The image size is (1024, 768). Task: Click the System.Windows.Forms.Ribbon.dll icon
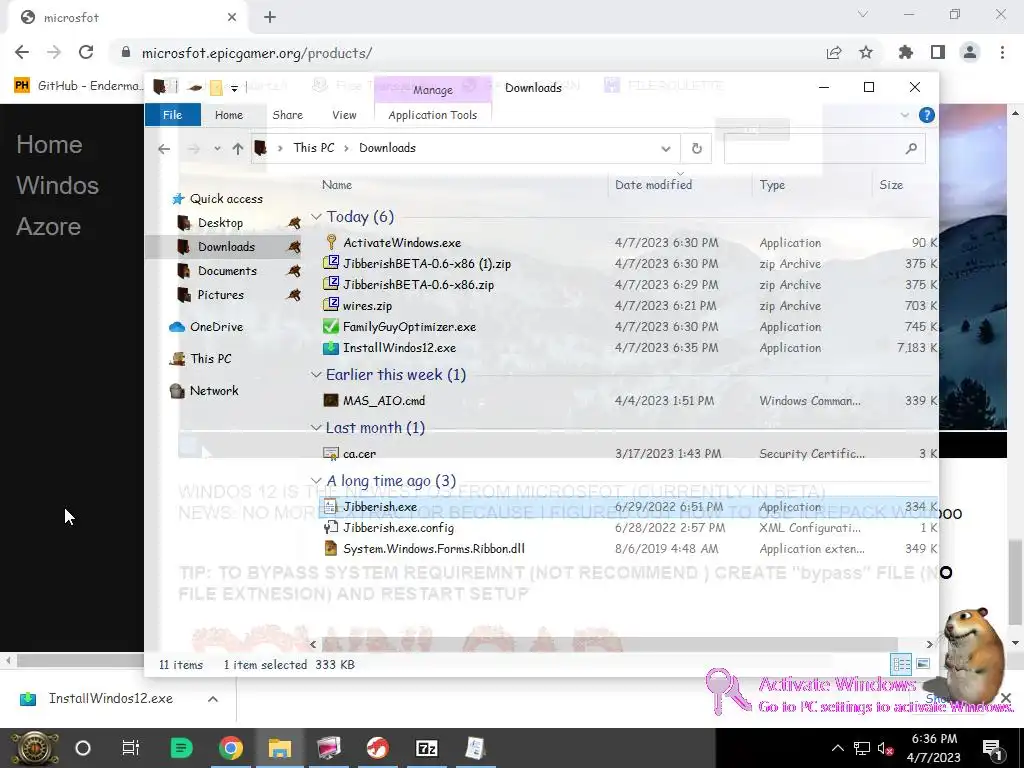[x=331, y=548]
